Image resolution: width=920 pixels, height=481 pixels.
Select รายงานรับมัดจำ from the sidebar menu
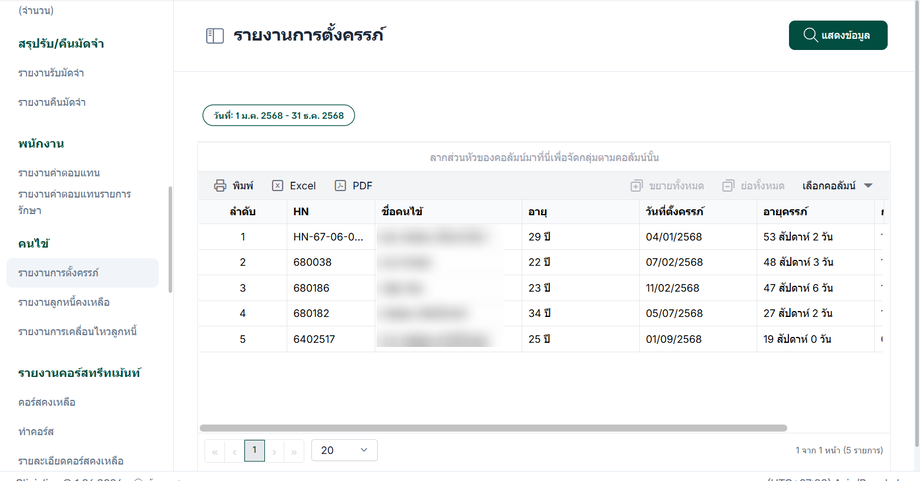51,73
